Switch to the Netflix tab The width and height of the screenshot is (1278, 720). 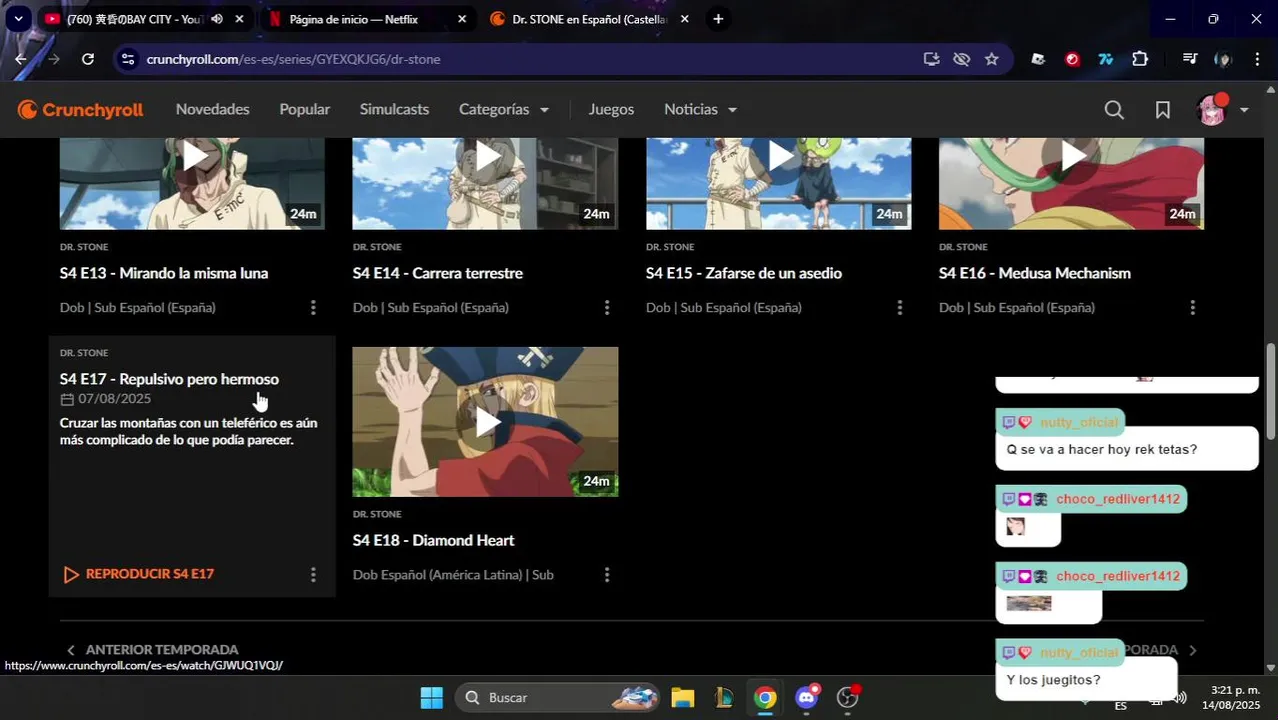353,19
